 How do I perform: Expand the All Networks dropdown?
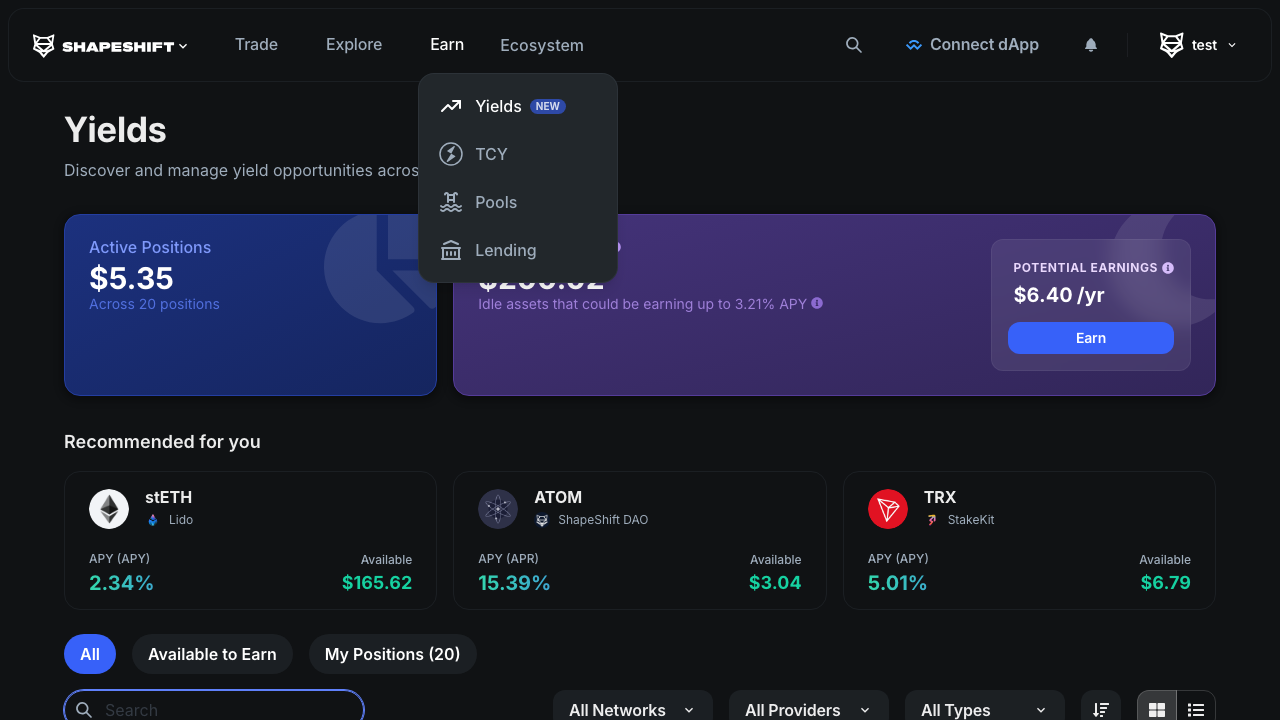coord(632,709)
